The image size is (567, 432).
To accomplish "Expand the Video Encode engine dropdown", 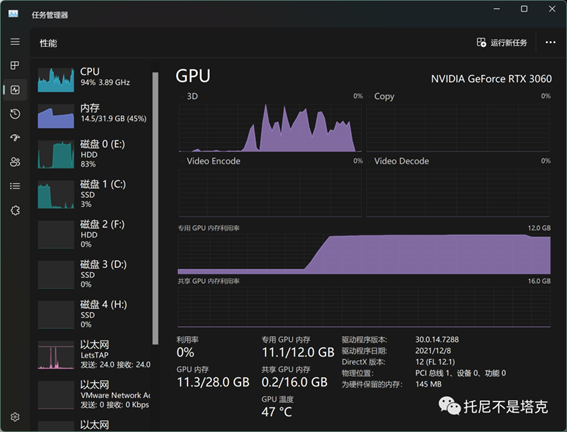I will click(182, 161).
